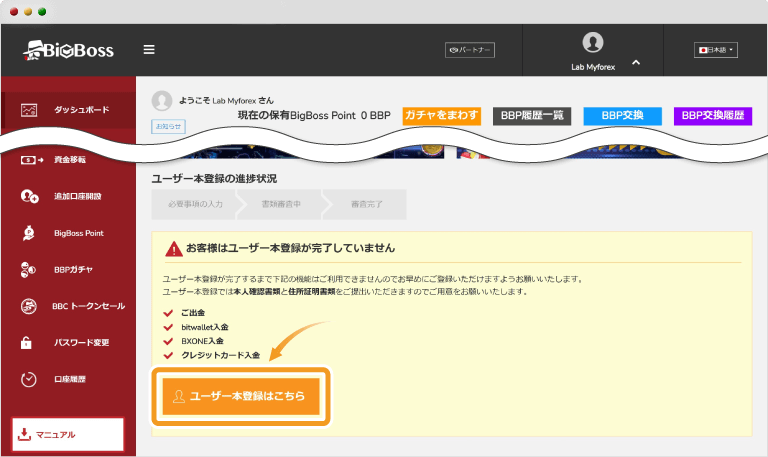Click the BigBoss Point sidebar icon
Screen dimensions: 768x457
click(x=28, y=233)
